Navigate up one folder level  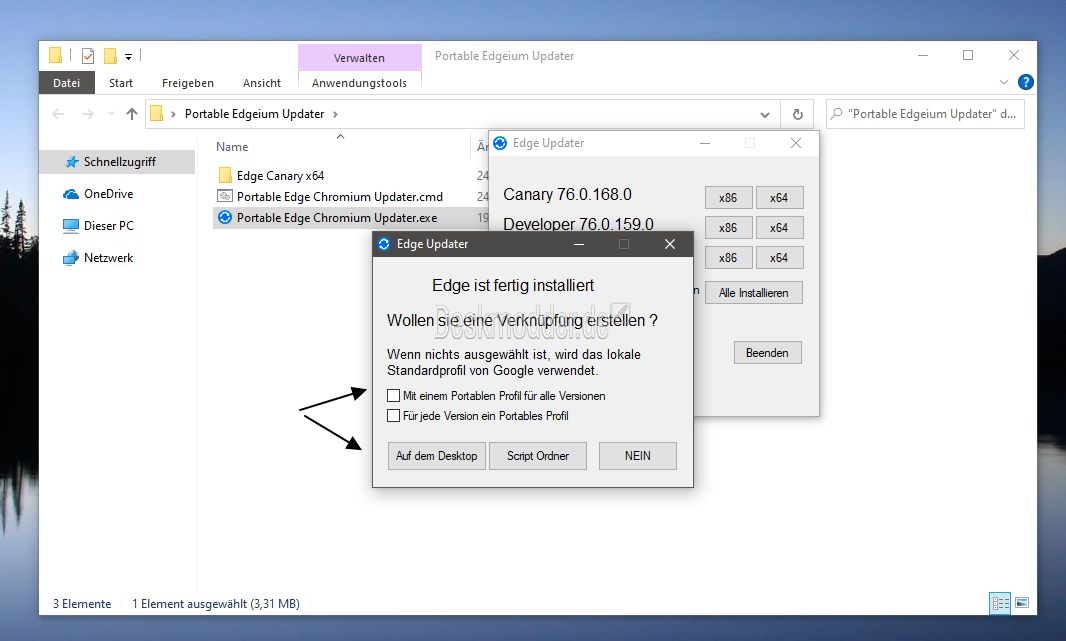tap(132, 114)
